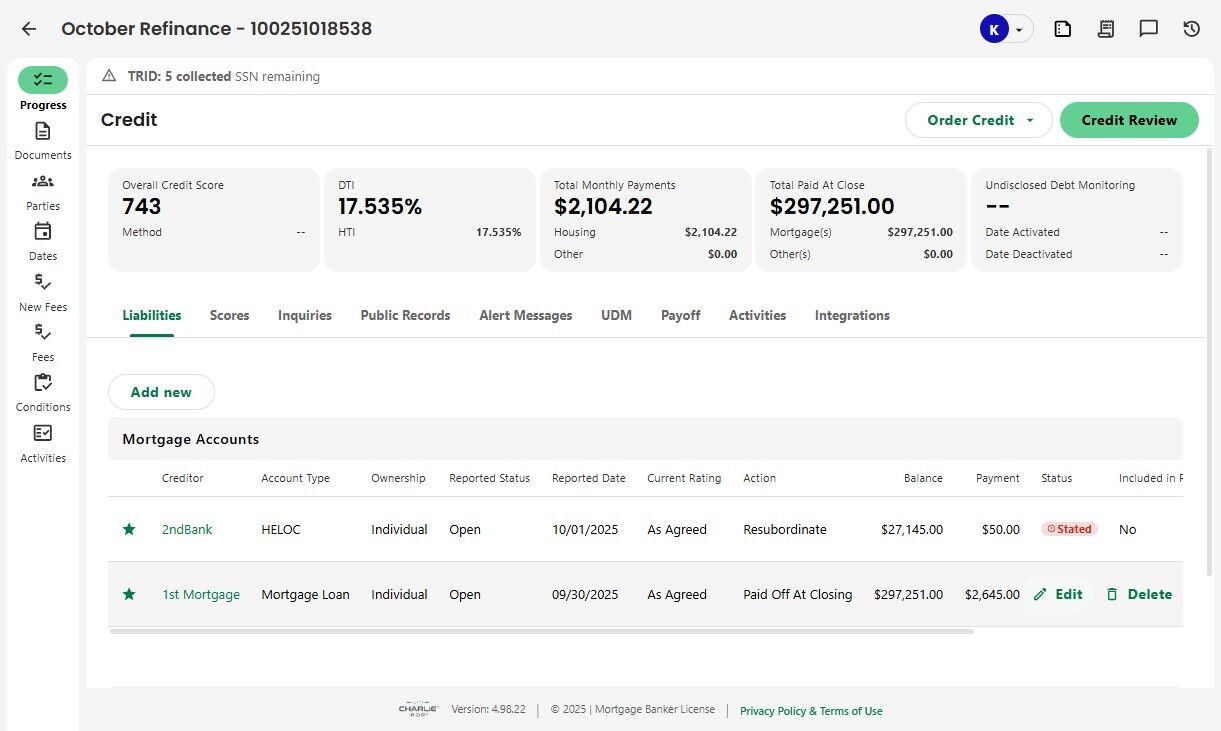
Task: Click the Credit Review button
Action: pos(1128,120)
